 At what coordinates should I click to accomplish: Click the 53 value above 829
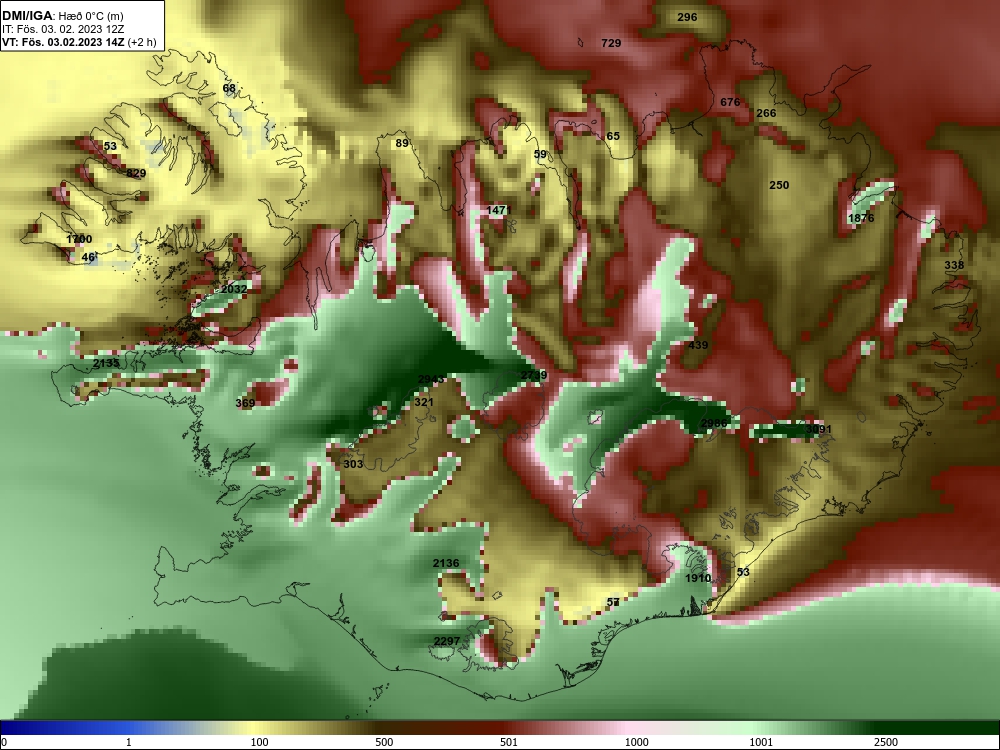point(110,146)
